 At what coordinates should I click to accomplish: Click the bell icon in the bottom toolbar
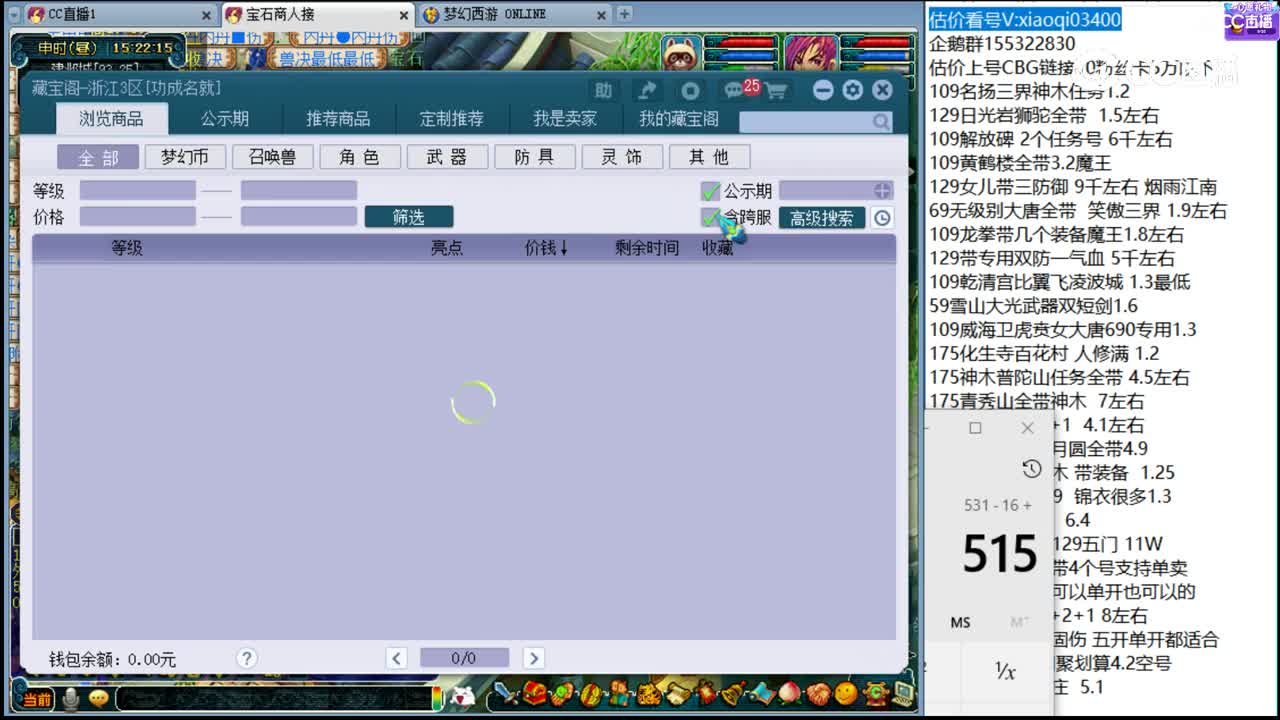(730, 694)
